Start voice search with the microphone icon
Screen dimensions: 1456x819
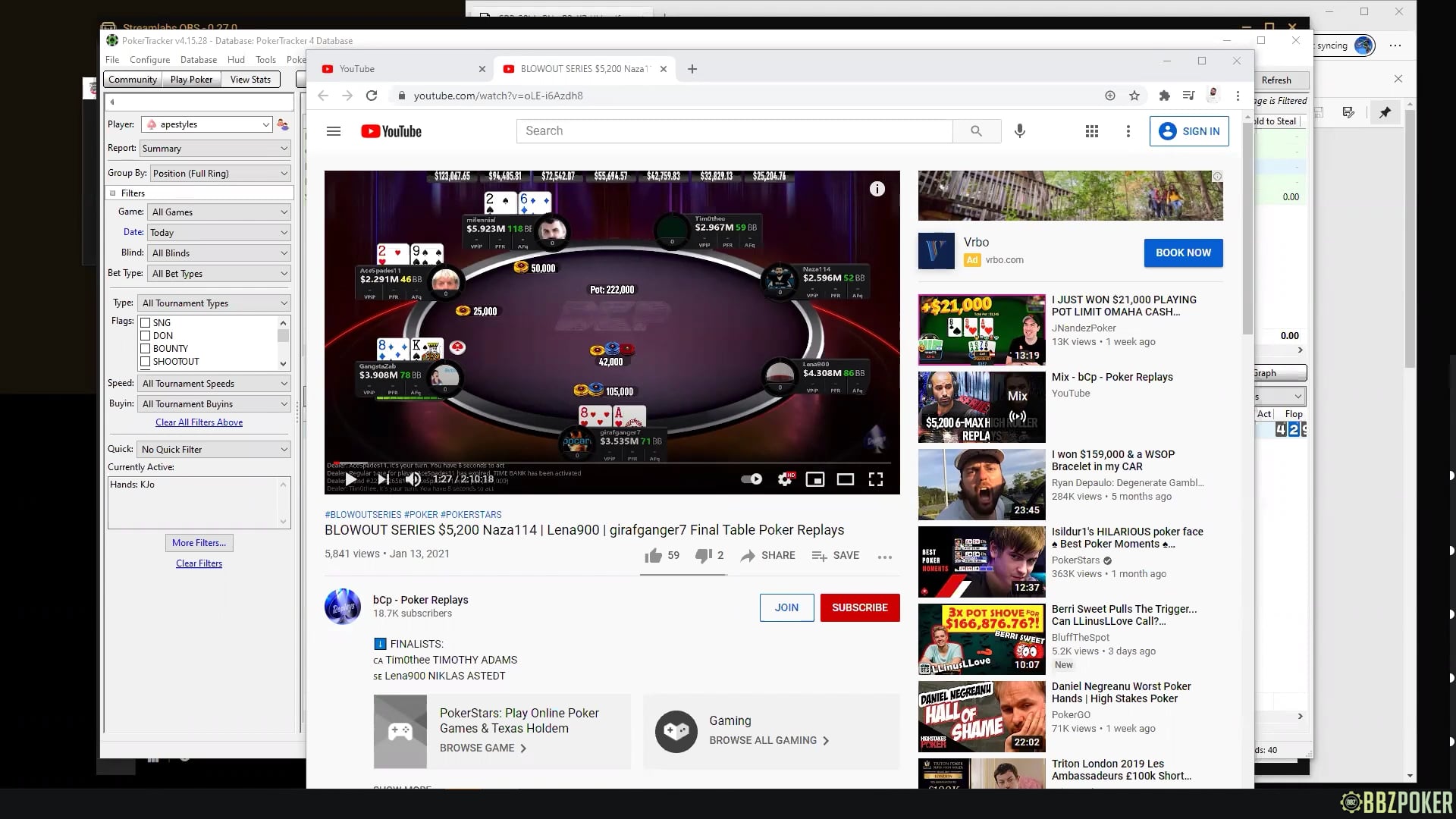1019,130
